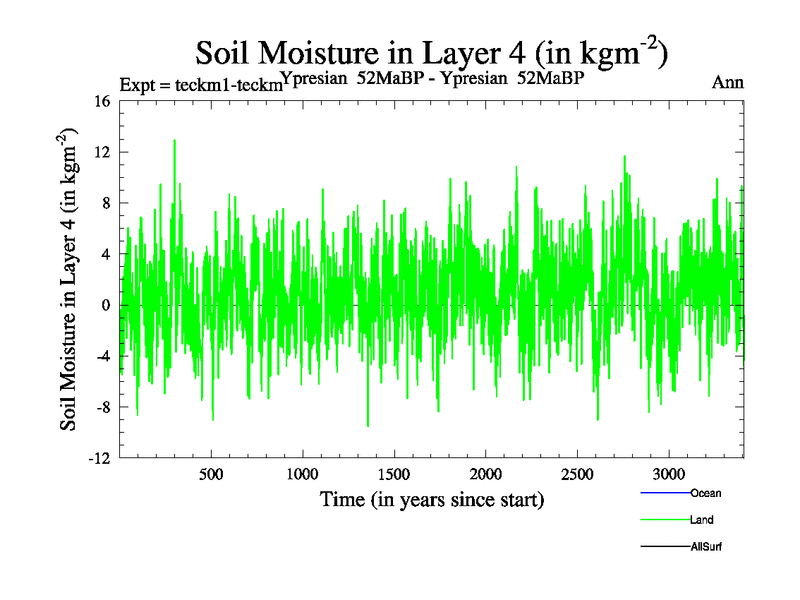Click the plot title Soil Moisture in Layer 4

[431, 52]
